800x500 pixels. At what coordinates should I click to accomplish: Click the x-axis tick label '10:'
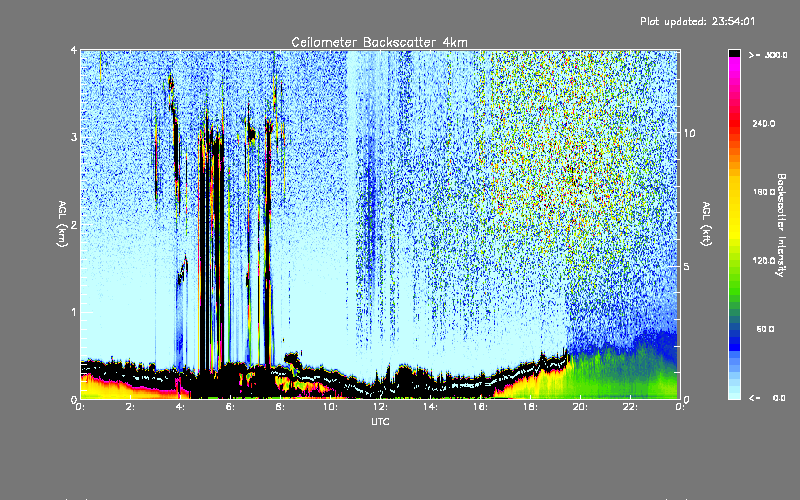click(x=330, y=407)
